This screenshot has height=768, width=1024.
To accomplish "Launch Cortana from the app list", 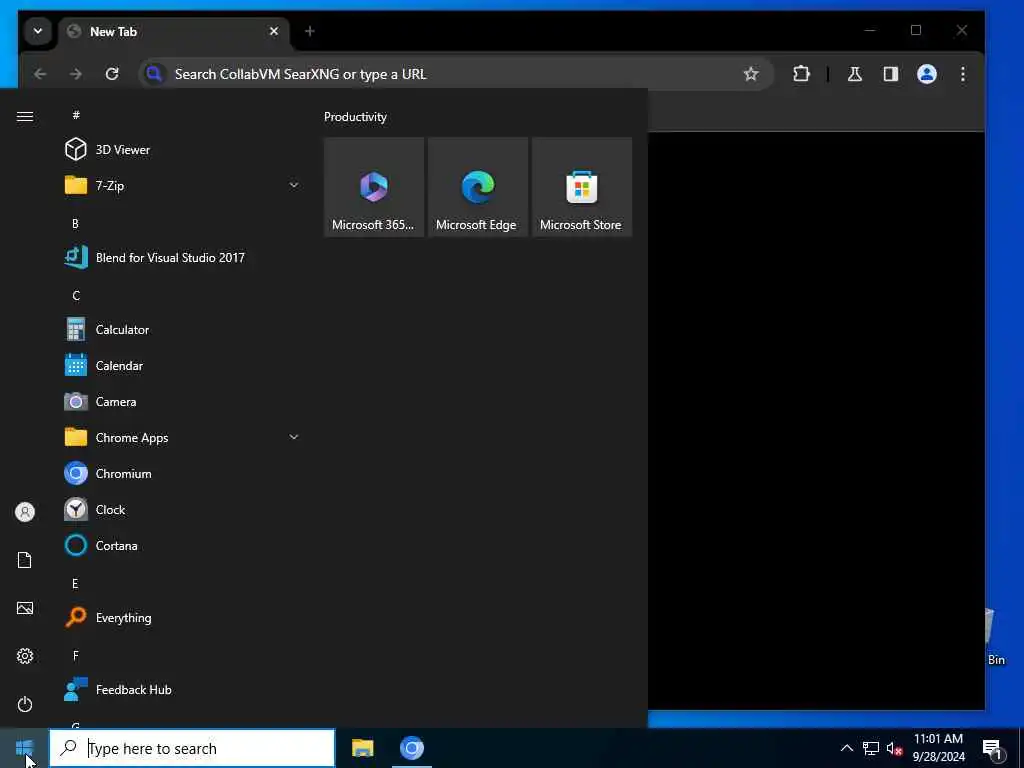I will [x=183, y=545].
